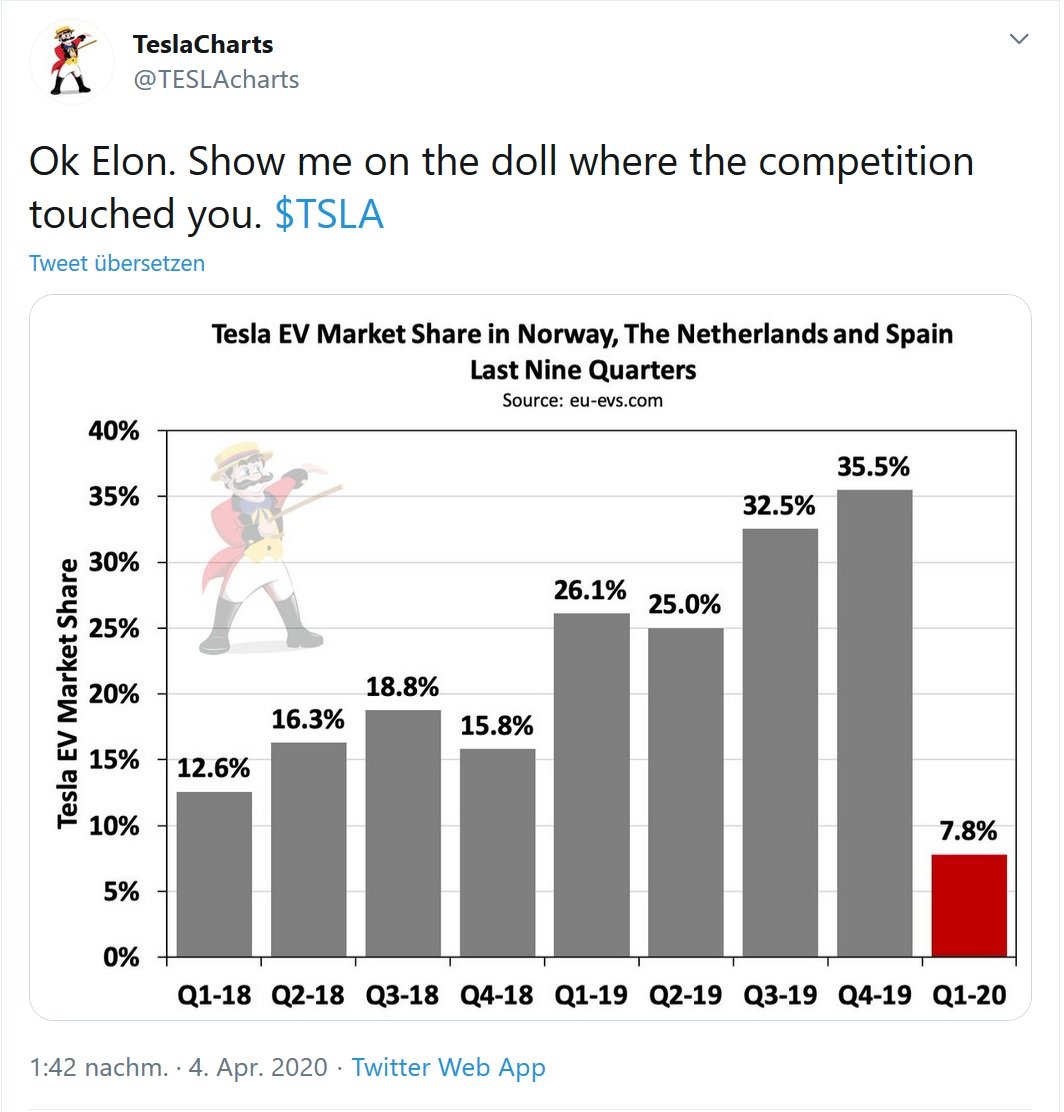Click the red Q1-20 bar
The height and width of the screenshot is (1112, 1064).
[x=968, y=905]
